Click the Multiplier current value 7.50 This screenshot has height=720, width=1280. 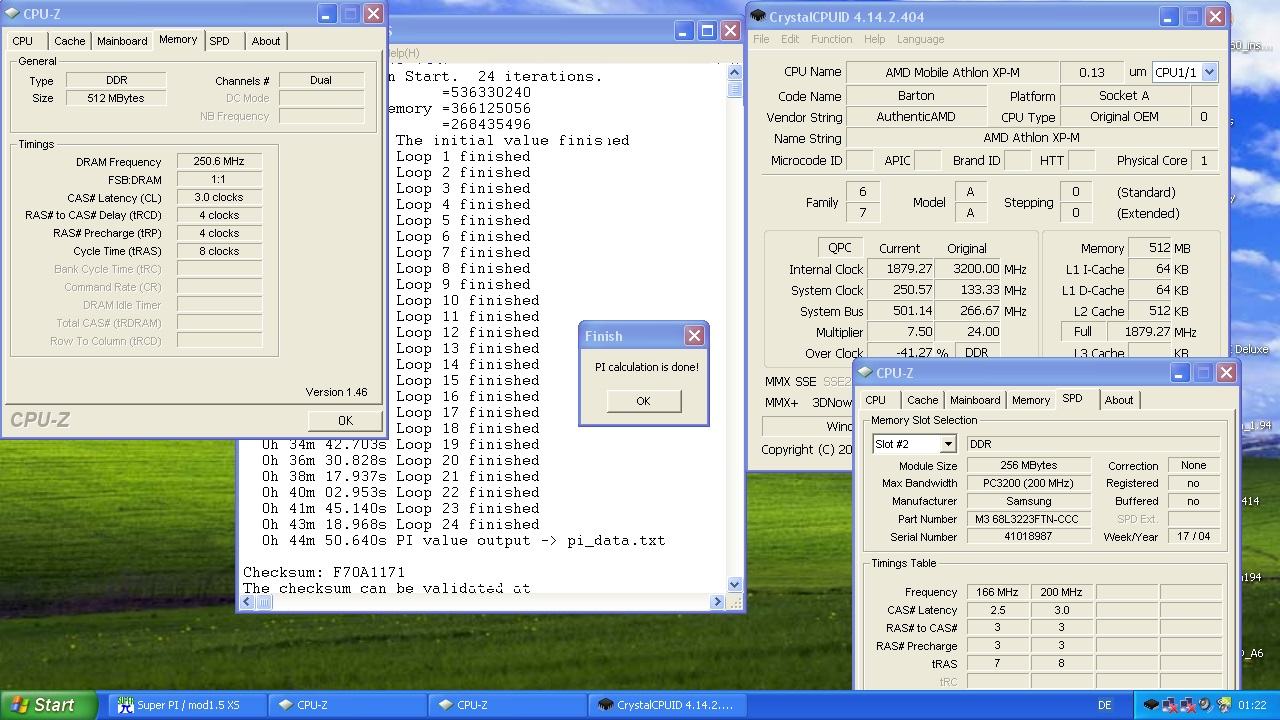coord(901,332)
